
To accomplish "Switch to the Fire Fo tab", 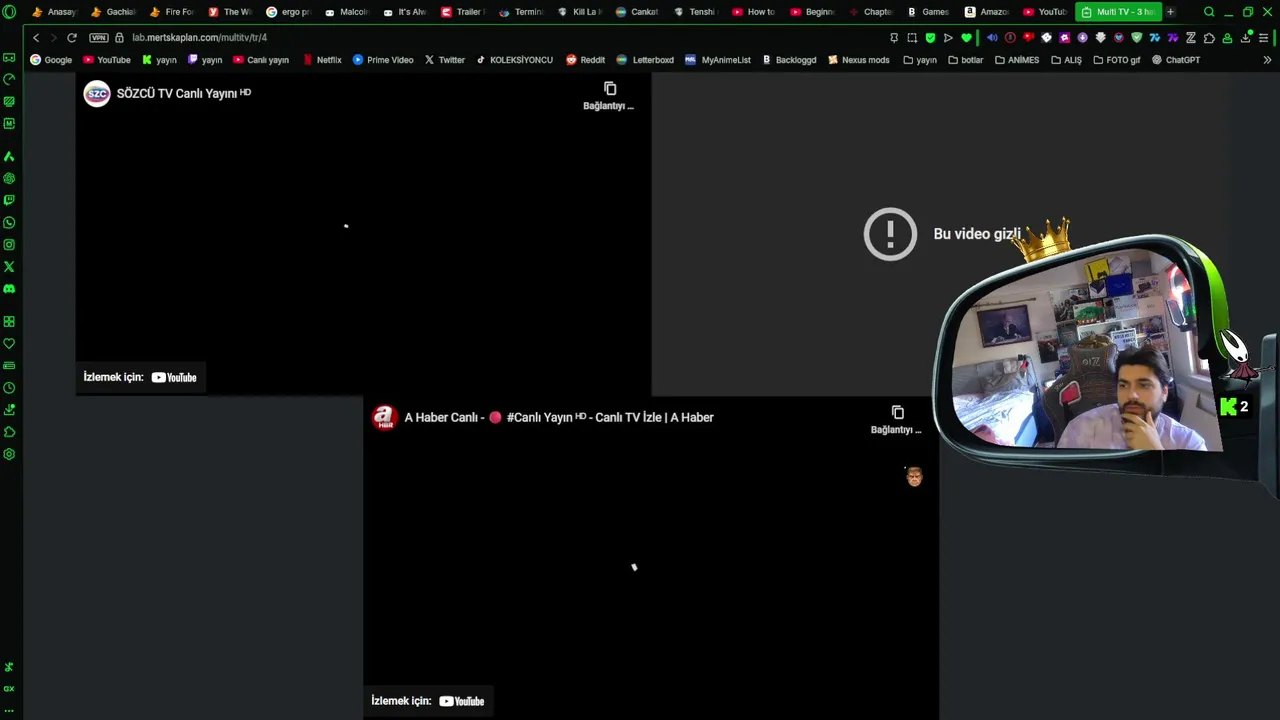I will 170,12.
